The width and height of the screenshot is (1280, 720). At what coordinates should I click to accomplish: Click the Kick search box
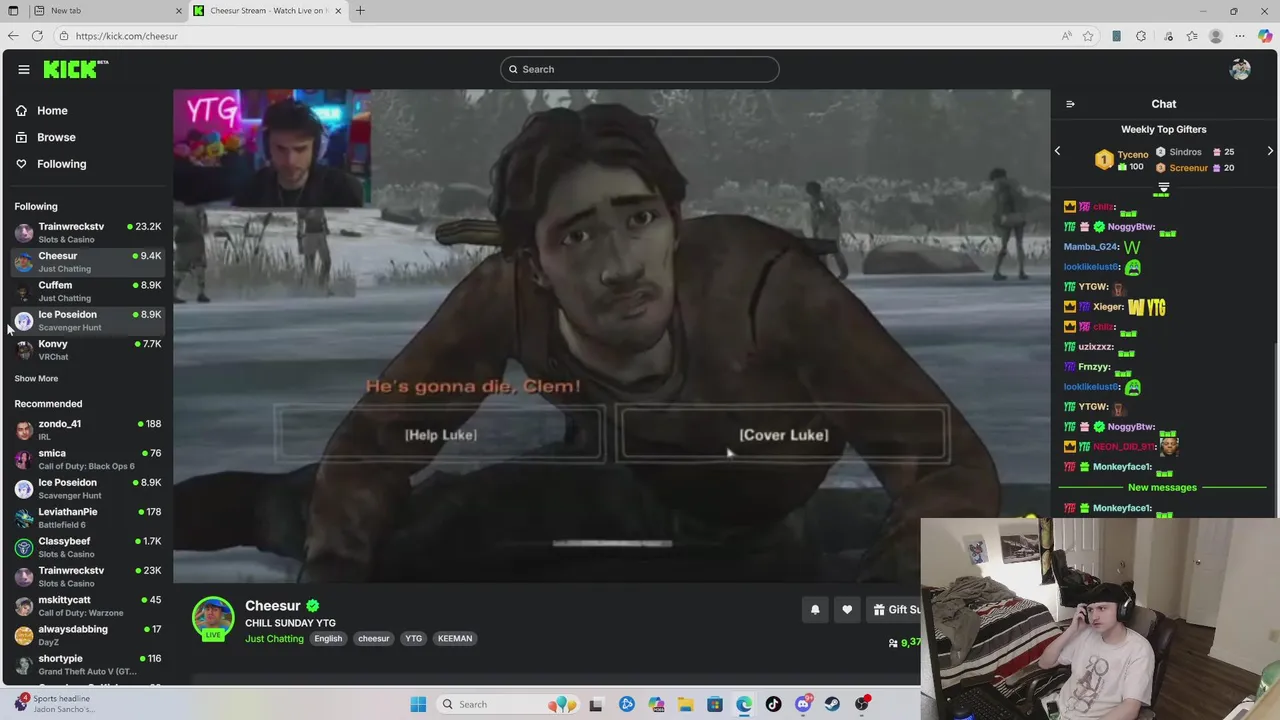click(640, 69)
